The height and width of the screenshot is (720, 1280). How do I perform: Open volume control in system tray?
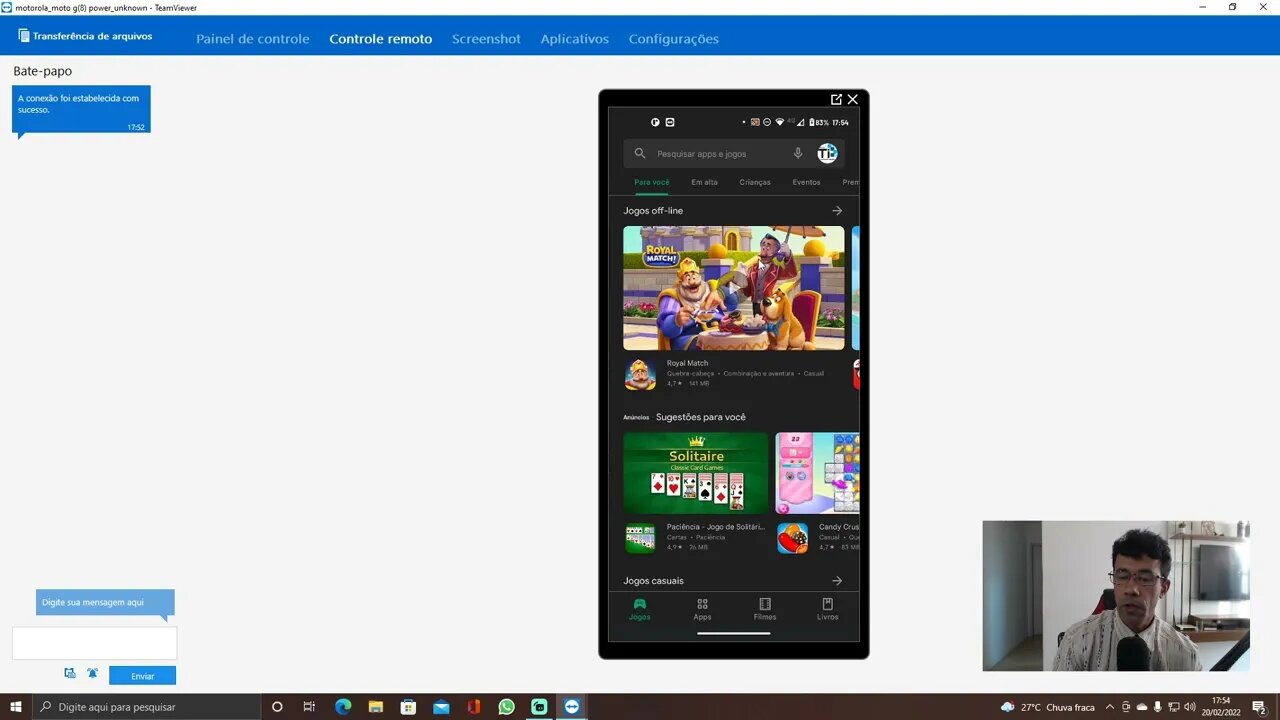(1189, 707)
